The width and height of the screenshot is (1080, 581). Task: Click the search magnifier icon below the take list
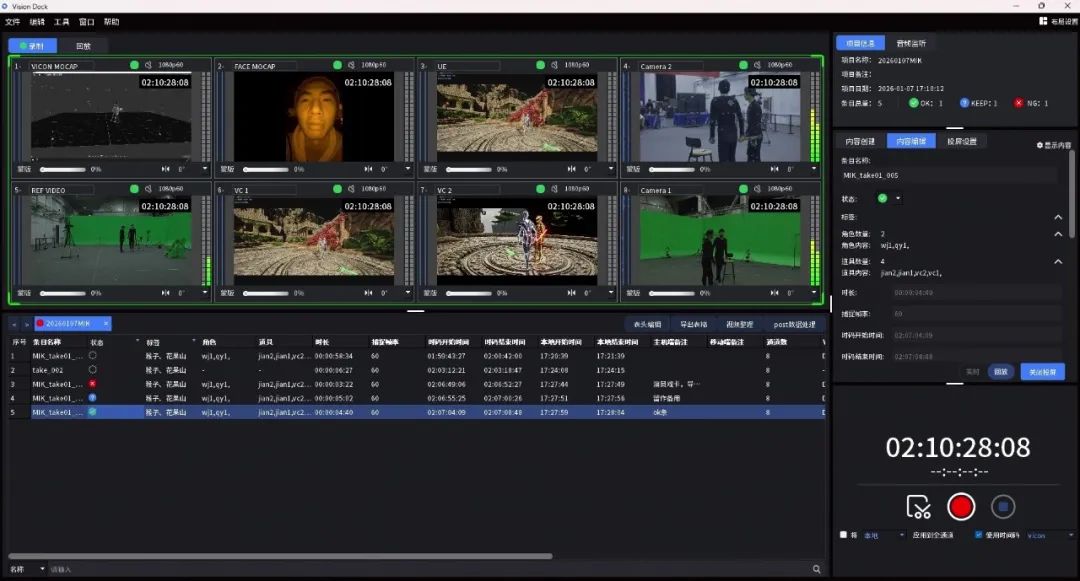[x=816, y=569]
